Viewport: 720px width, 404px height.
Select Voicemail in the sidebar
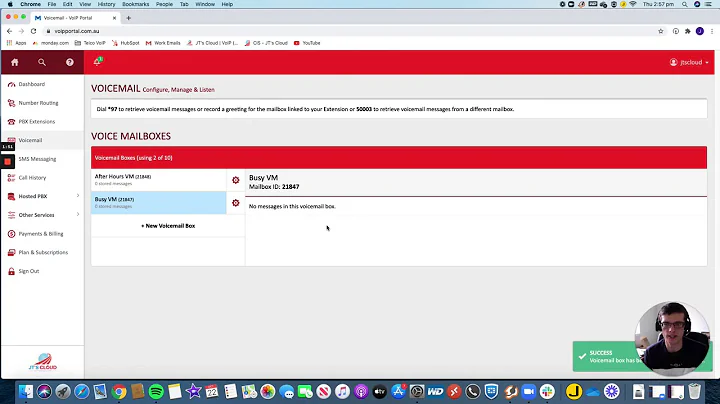(30, 140)
